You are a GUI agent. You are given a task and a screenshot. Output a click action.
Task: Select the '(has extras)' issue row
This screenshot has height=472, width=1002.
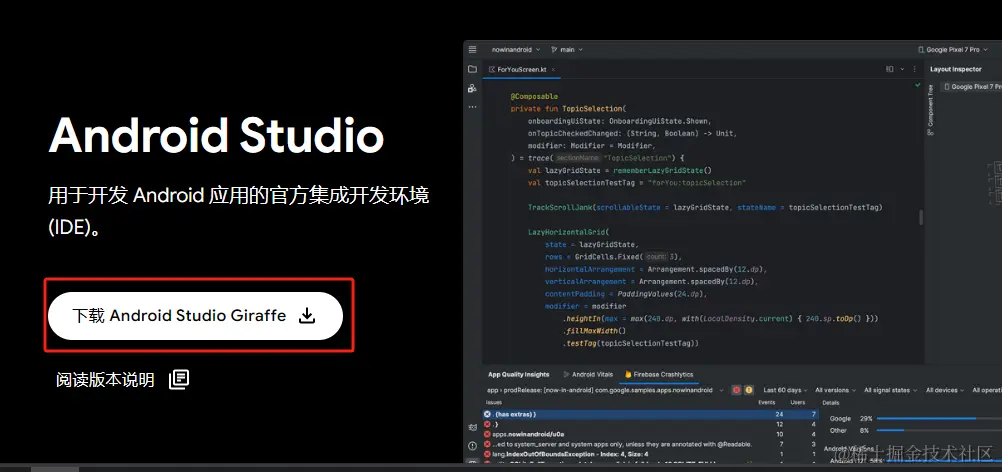tap(650, 414)
